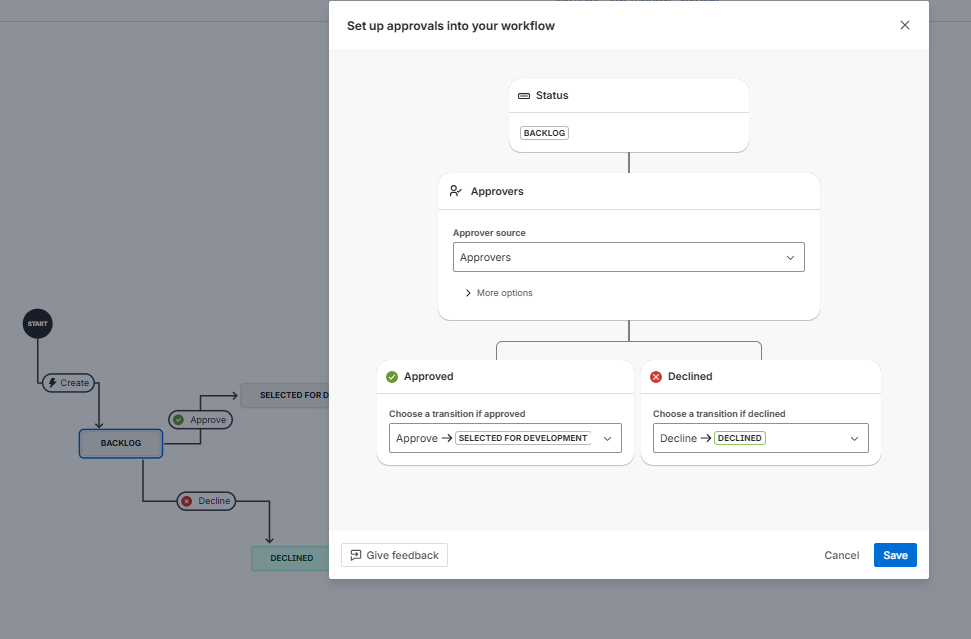This screenshot has width=971, height=639.
Task: Select the DECLINED status node in workflow
Action: (291, 558)
